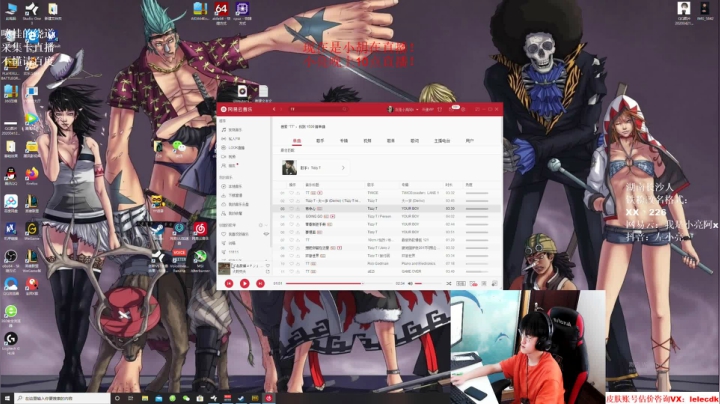Download the TT song by TWICE
720x404 pixels.
coord(298,193)
